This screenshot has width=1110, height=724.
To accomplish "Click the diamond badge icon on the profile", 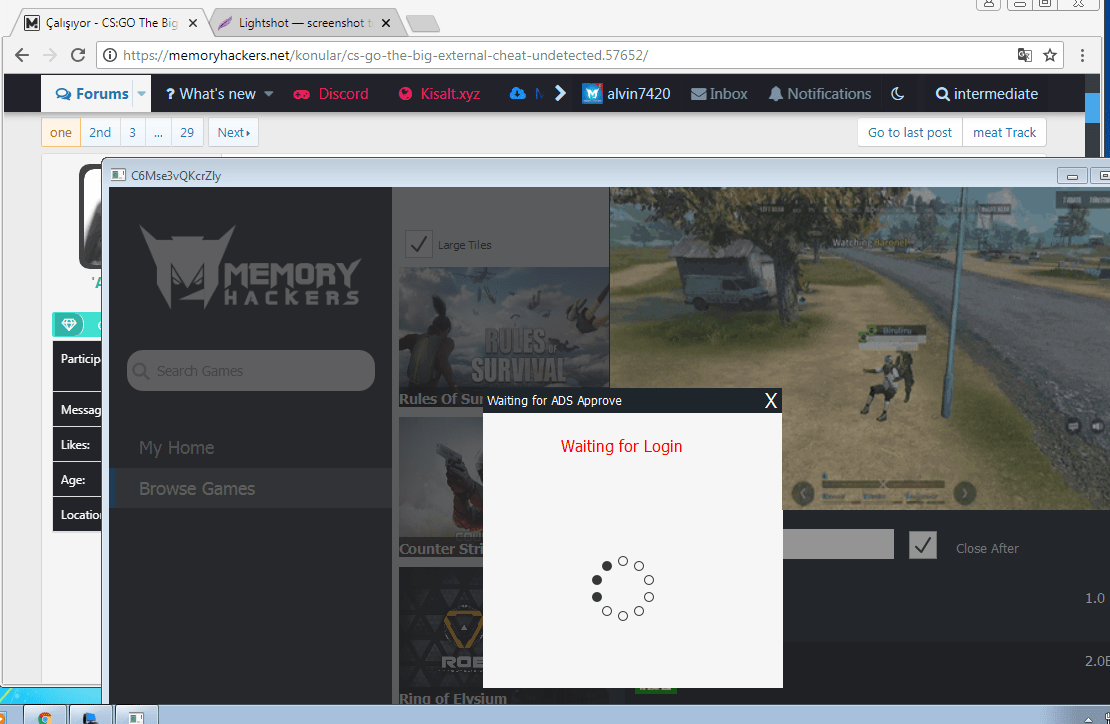I will (x=69, y=324).
